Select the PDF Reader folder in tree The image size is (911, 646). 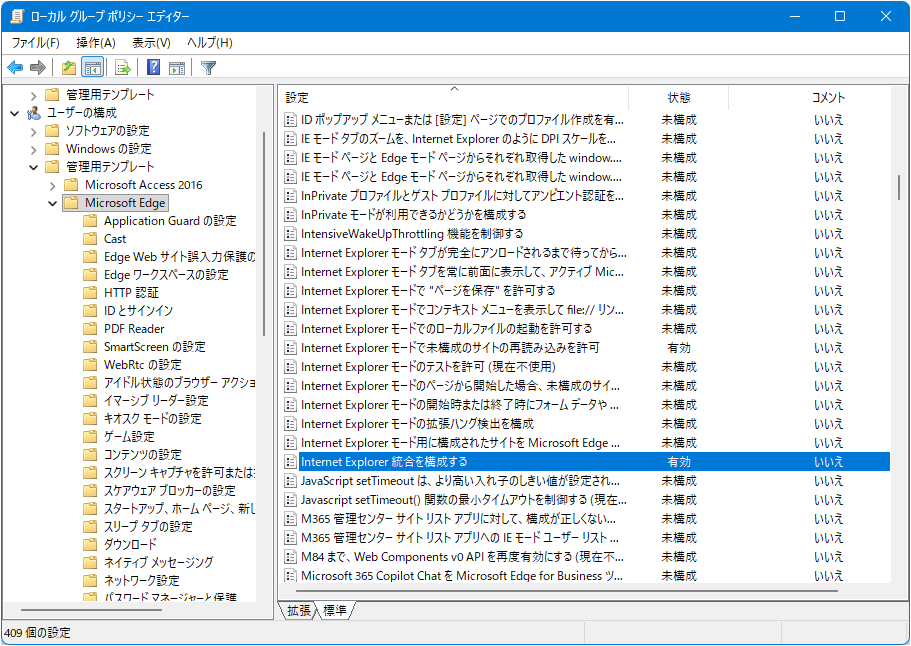[134, 329]
